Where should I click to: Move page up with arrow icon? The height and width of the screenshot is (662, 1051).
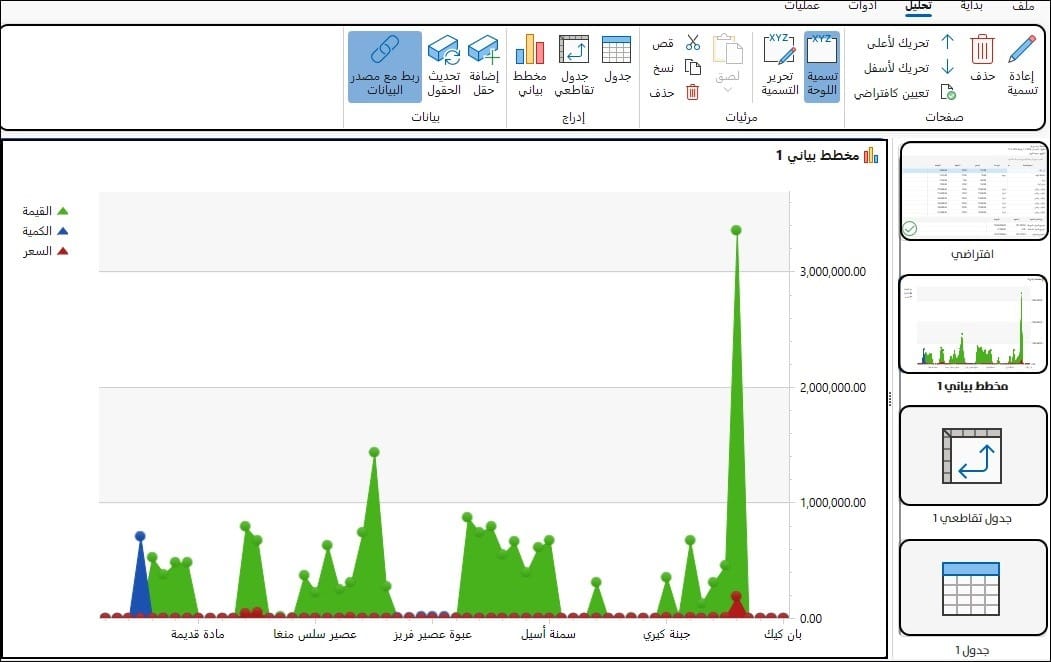947,42
